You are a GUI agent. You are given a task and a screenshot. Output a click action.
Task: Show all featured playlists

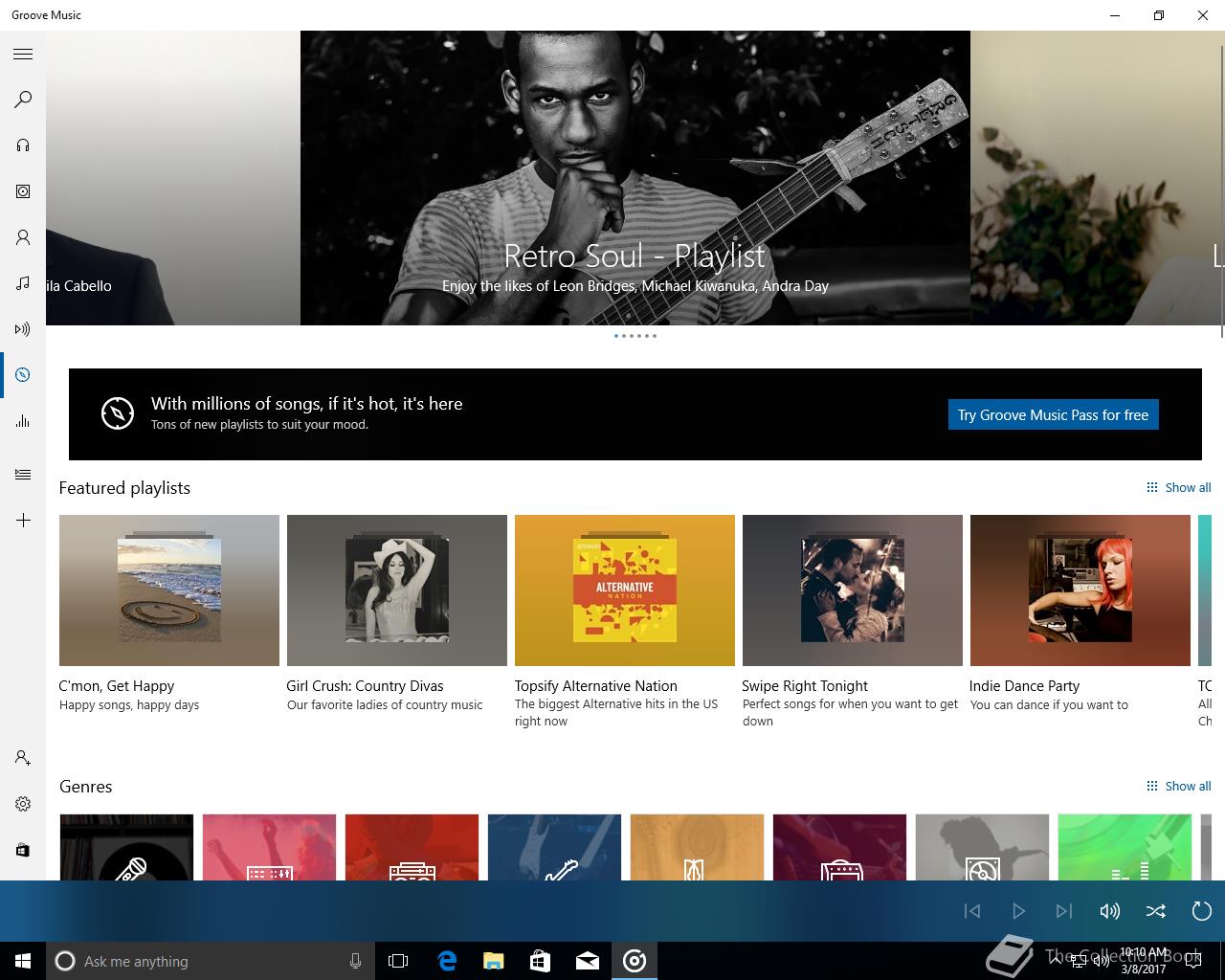click(x=1179, y=487)
